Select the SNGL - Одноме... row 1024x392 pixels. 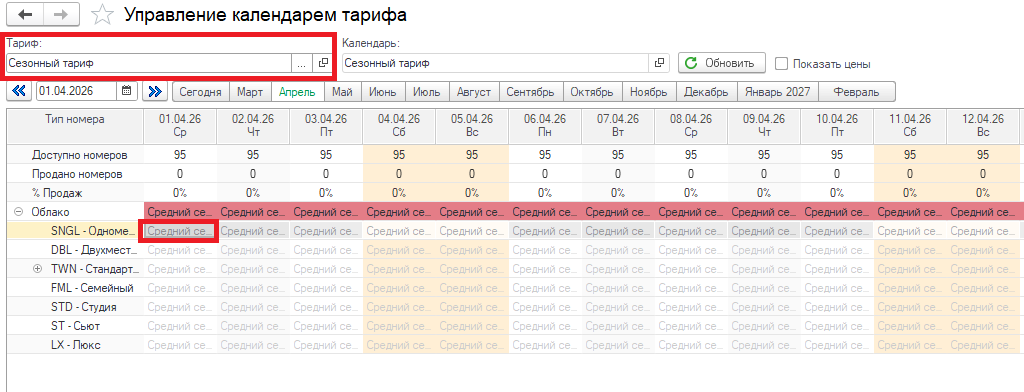(x=75, y=231)
